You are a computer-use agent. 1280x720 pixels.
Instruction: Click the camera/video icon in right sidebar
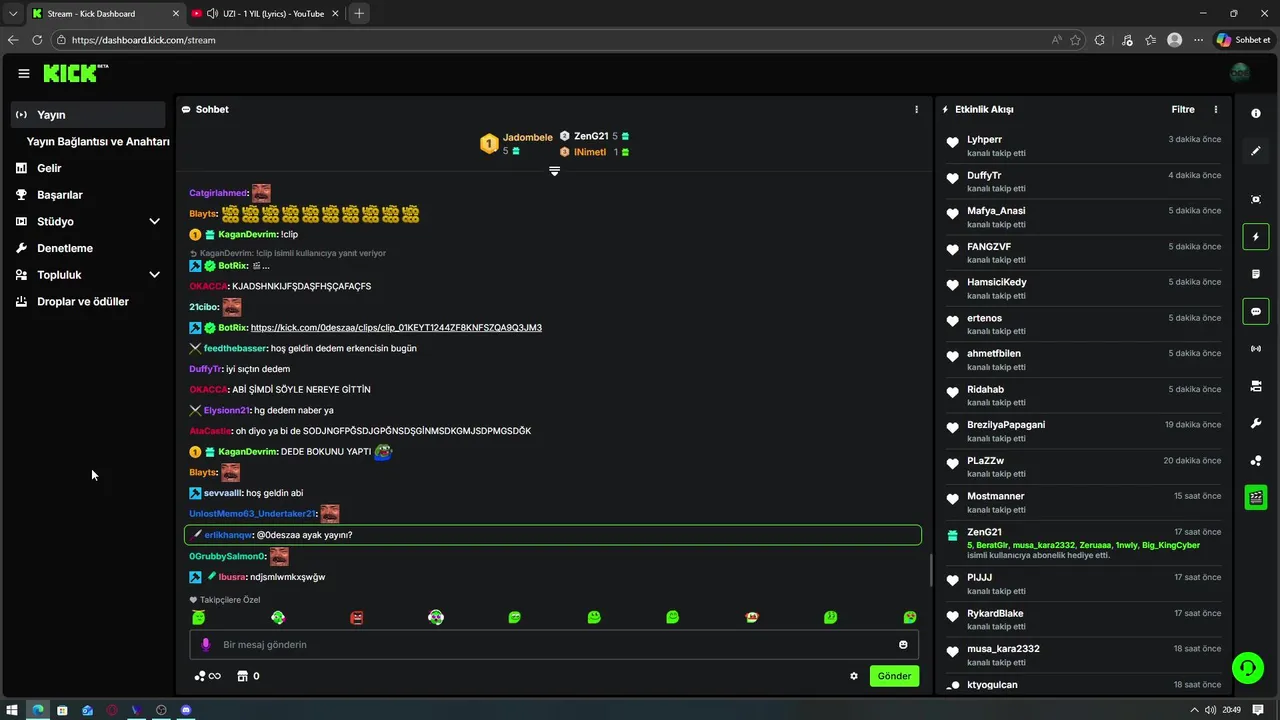click(1256, 386)
